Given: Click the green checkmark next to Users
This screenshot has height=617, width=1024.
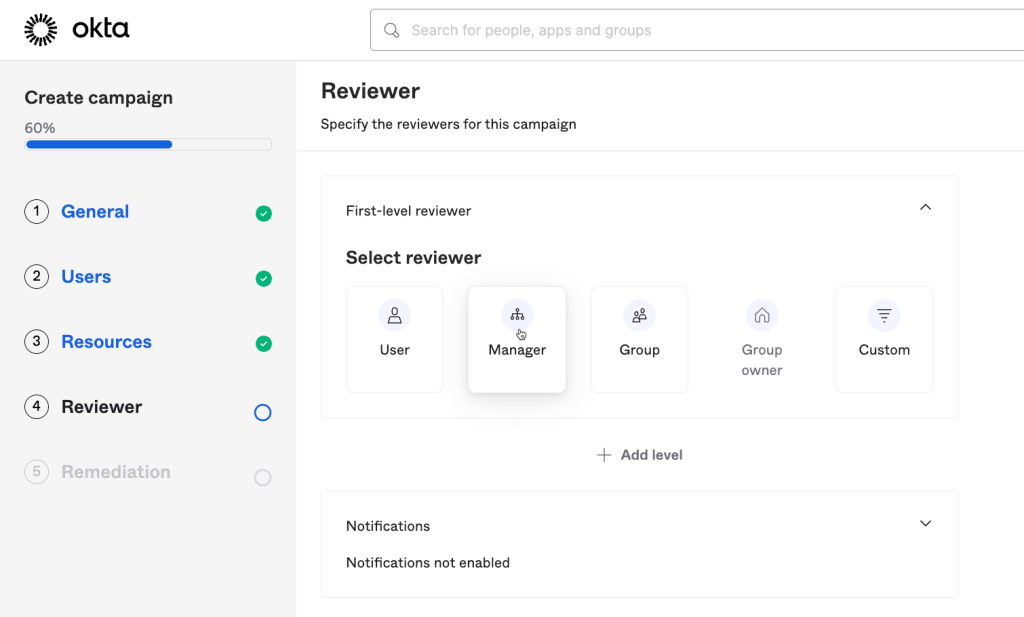Looking at the screenshot, I should [x=263, y=278].
